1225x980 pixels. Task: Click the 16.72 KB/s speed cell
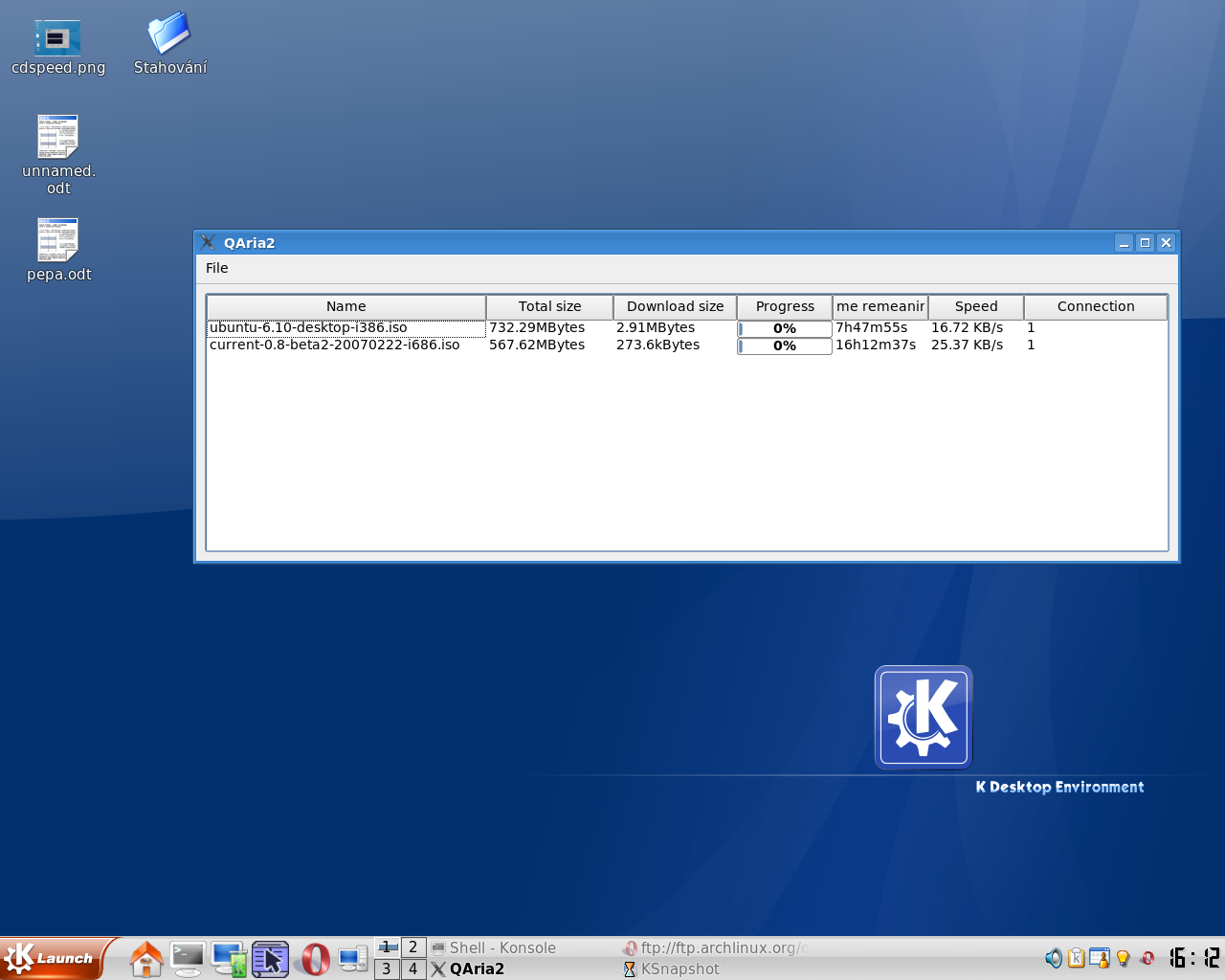976,327
